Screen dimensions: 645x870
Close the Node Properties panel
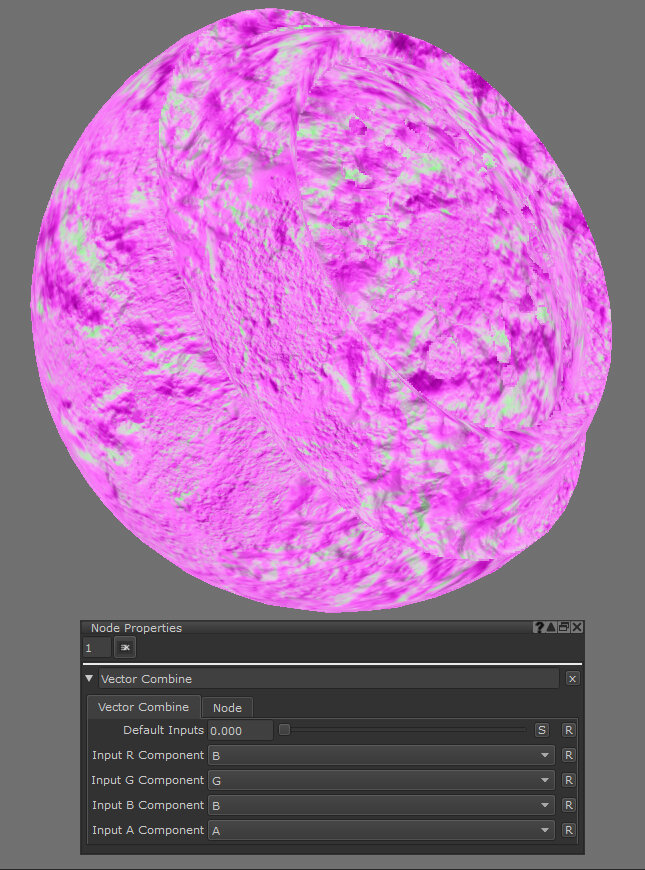(577, 627)
